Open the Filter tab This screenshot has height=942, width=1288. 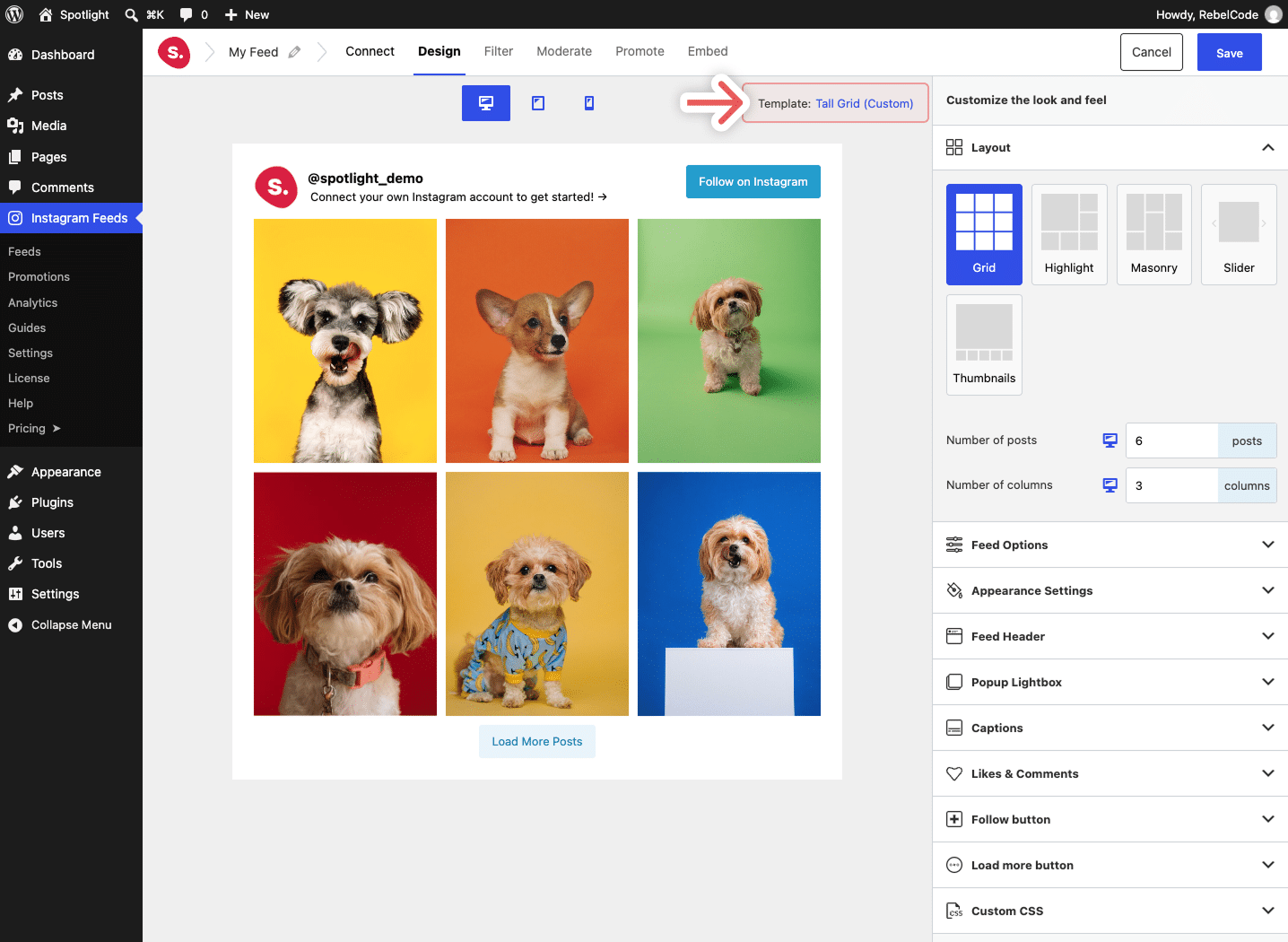(x=499, y=52)
